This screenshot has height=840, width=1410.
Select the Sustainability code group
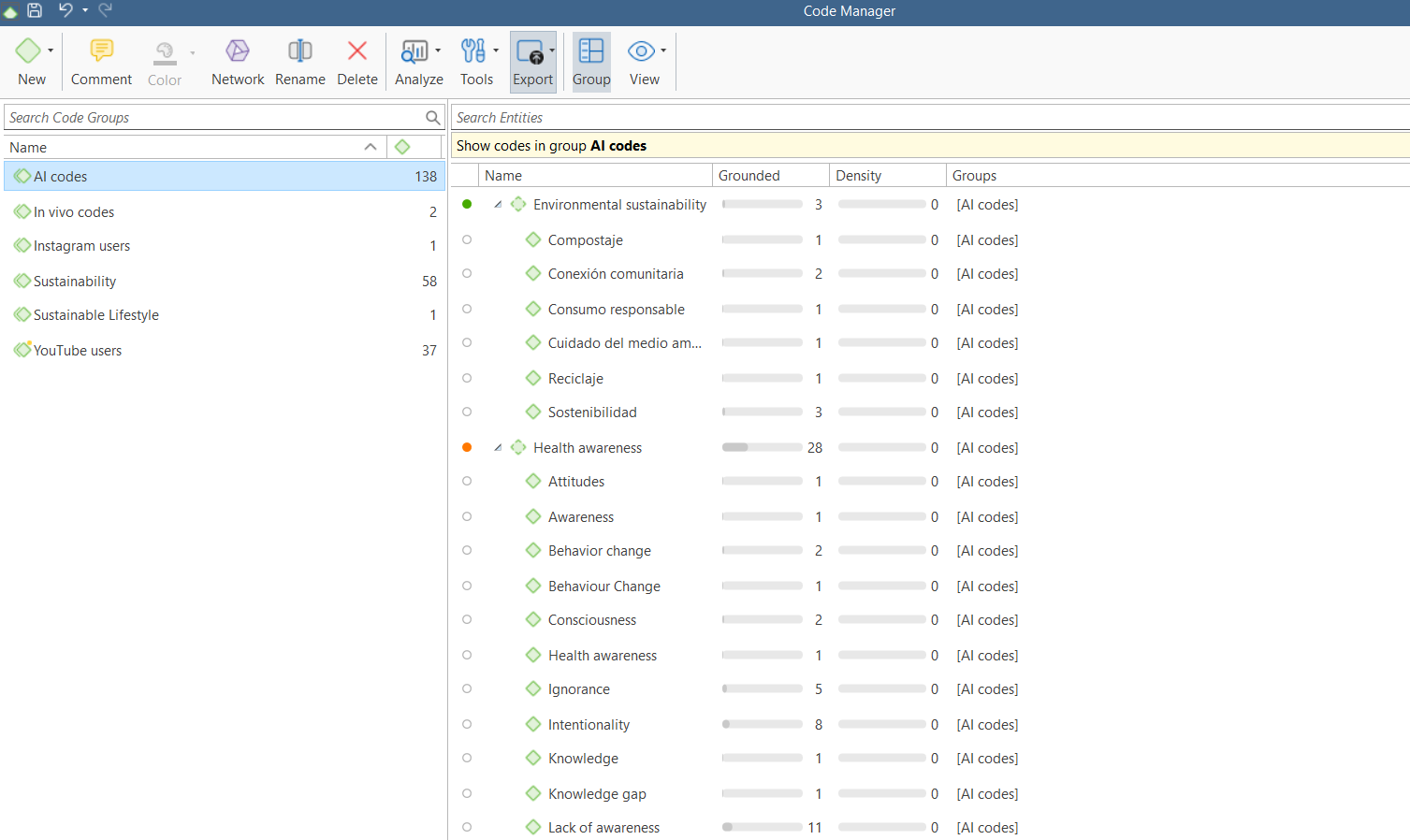pyautogui.click(x=75, y=282)
